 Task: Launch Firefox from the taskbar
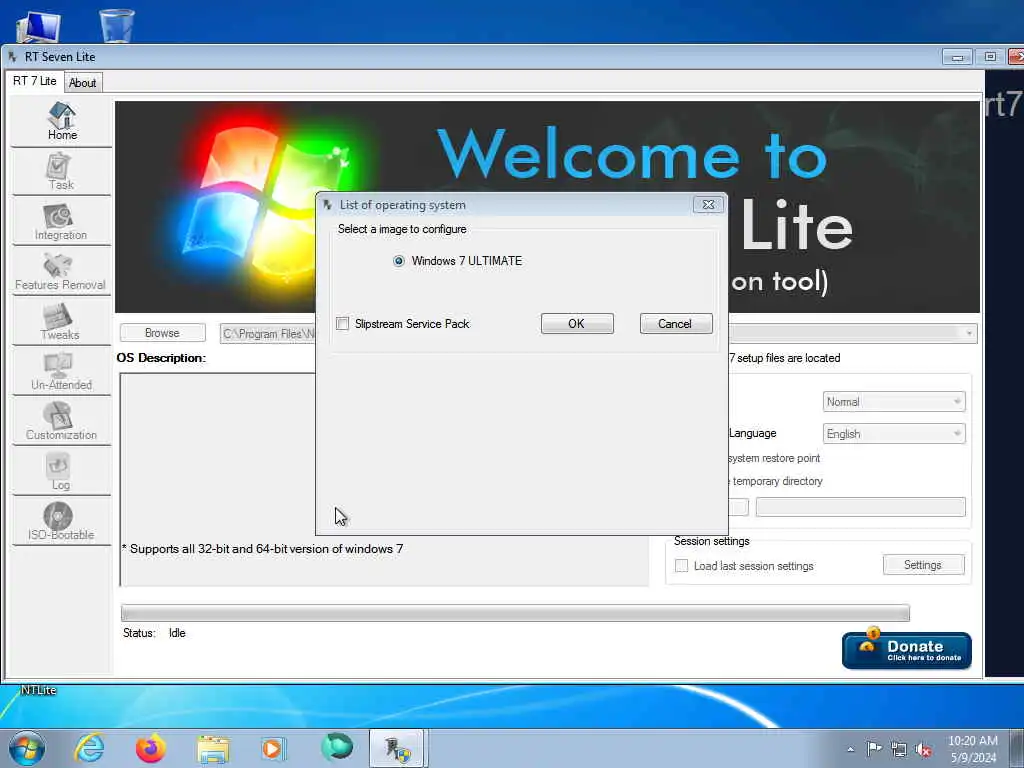coord(150,748)
